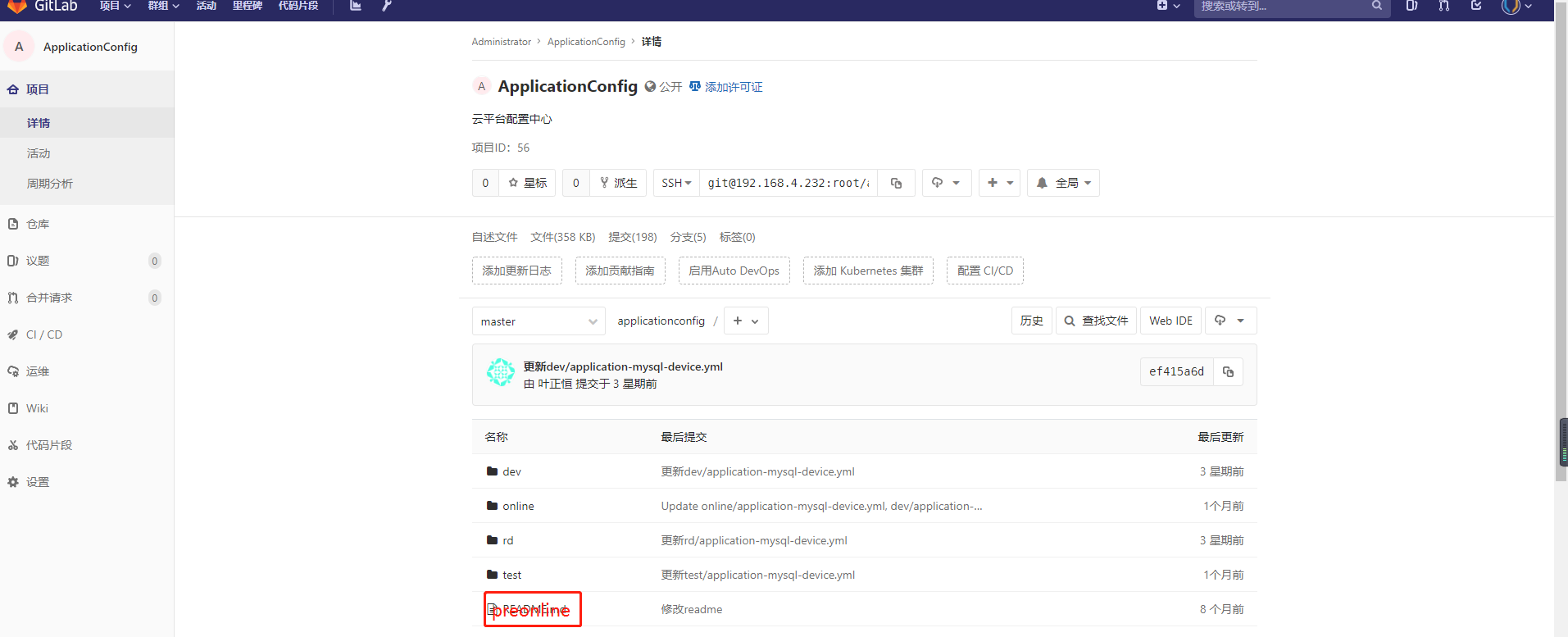The height and width of the screenshot is (637, 1568).
Task: Go to 活动 in the top navigation
Action: coord(207,6)
